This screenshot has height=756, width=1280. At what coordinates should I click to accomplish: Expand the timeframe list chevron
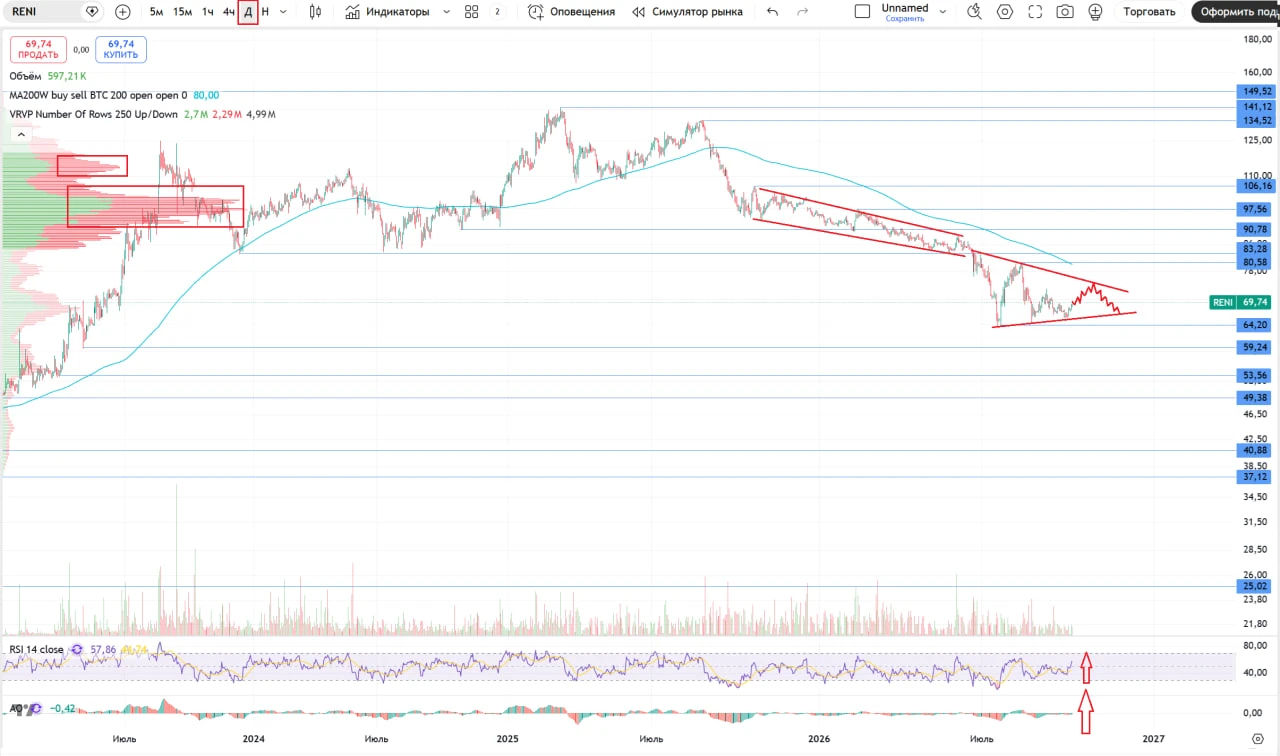click(283, 12)
